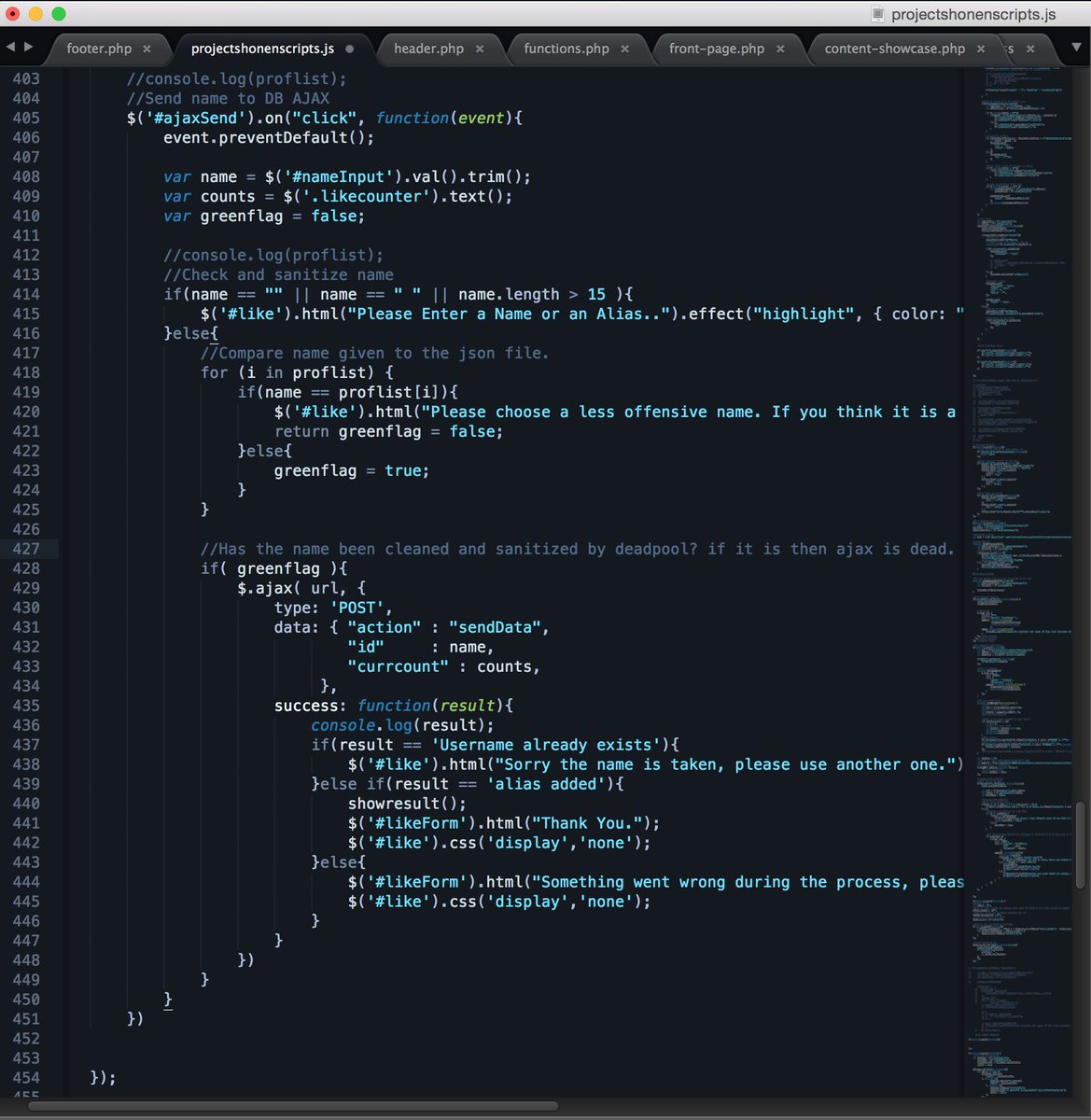Click "//Send name to DB AJAX" comment

(x=228, y=98)
